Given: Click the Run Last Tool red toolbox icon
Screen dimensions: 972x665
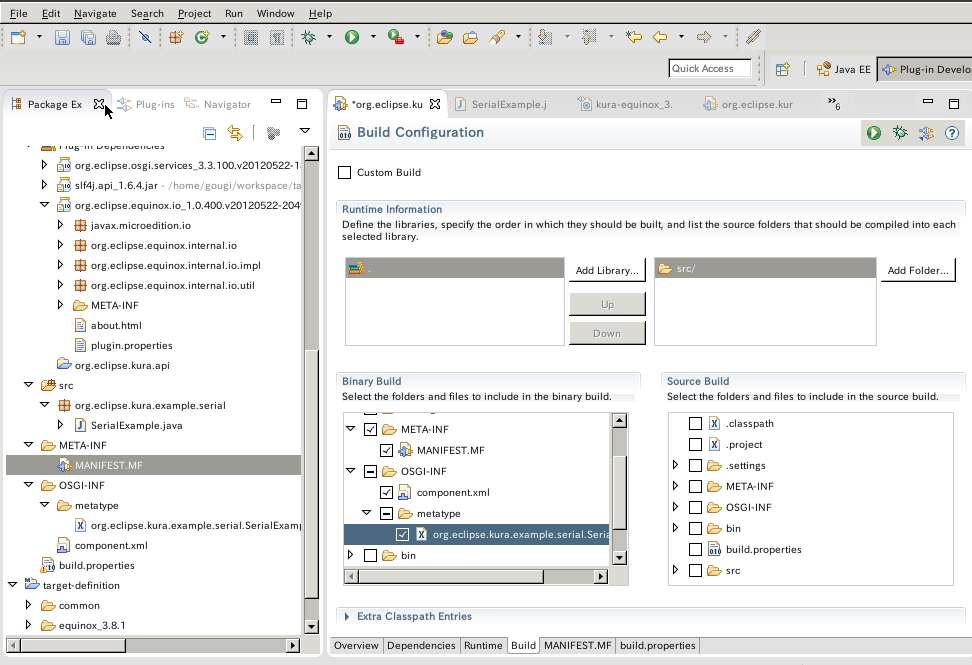Looking at the screenshot, I should click(395, 37).
